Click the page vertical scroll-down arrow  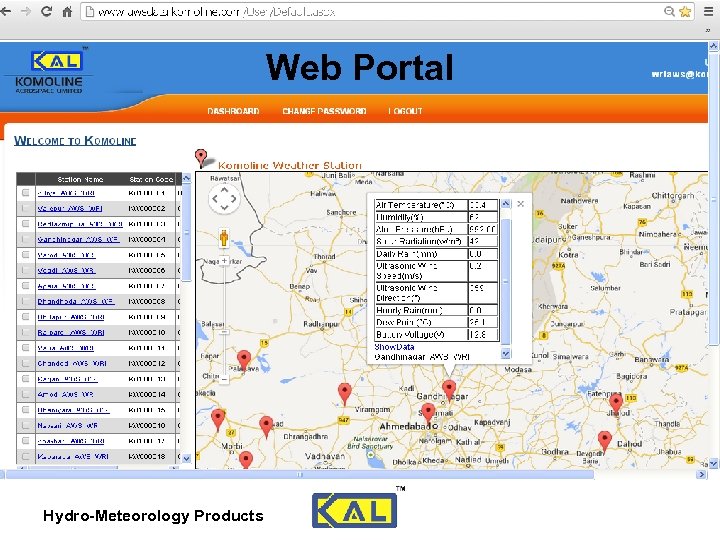tap(713, 464)
